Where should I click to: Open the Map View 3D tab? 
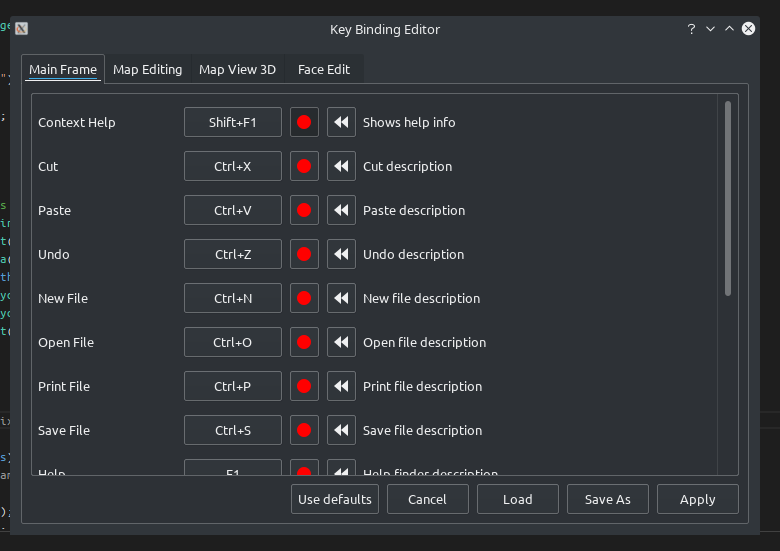(237, 69)
